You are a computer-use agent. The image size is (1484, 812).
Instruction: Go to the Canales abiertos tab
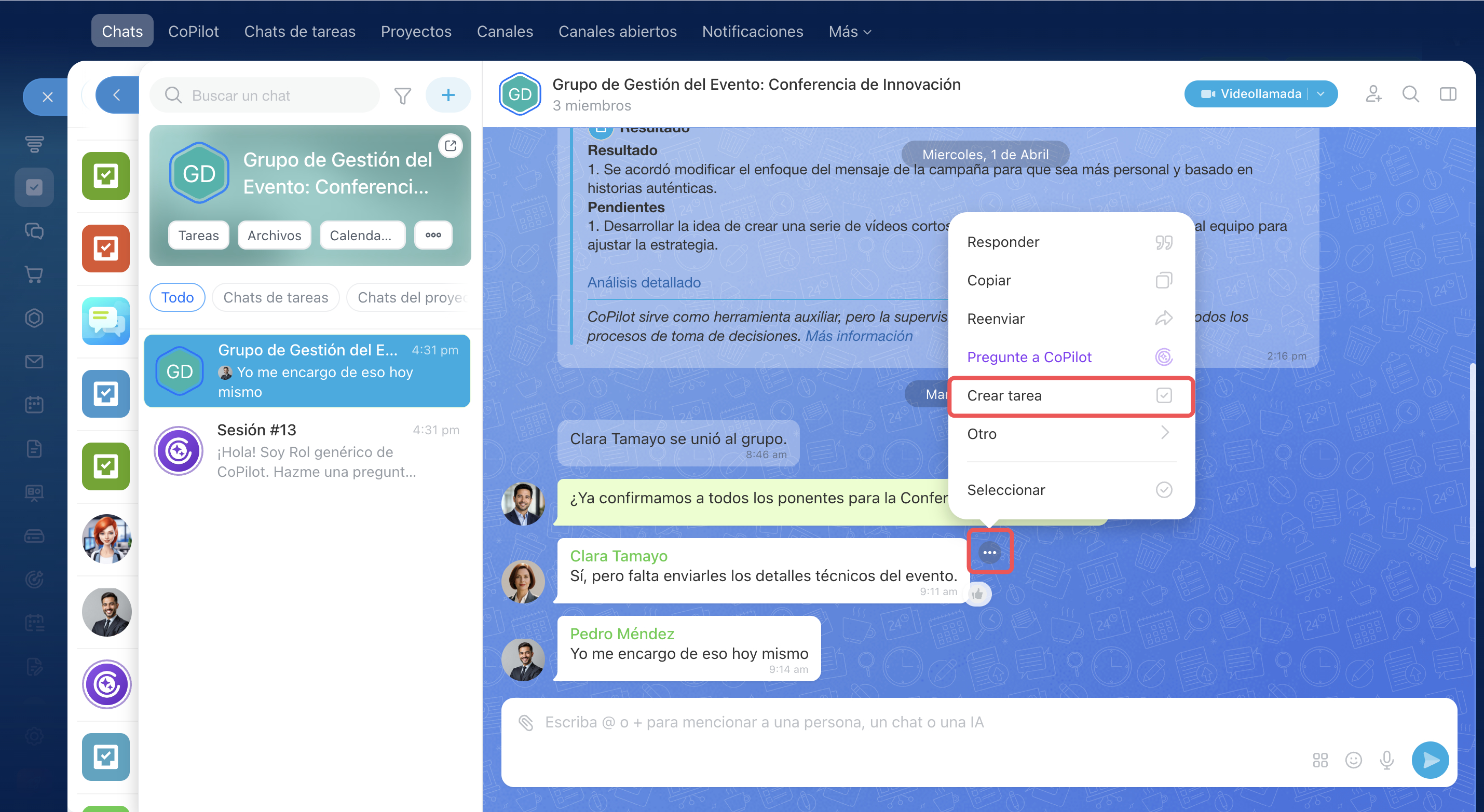pyautogui.click(x=618, y=32)
